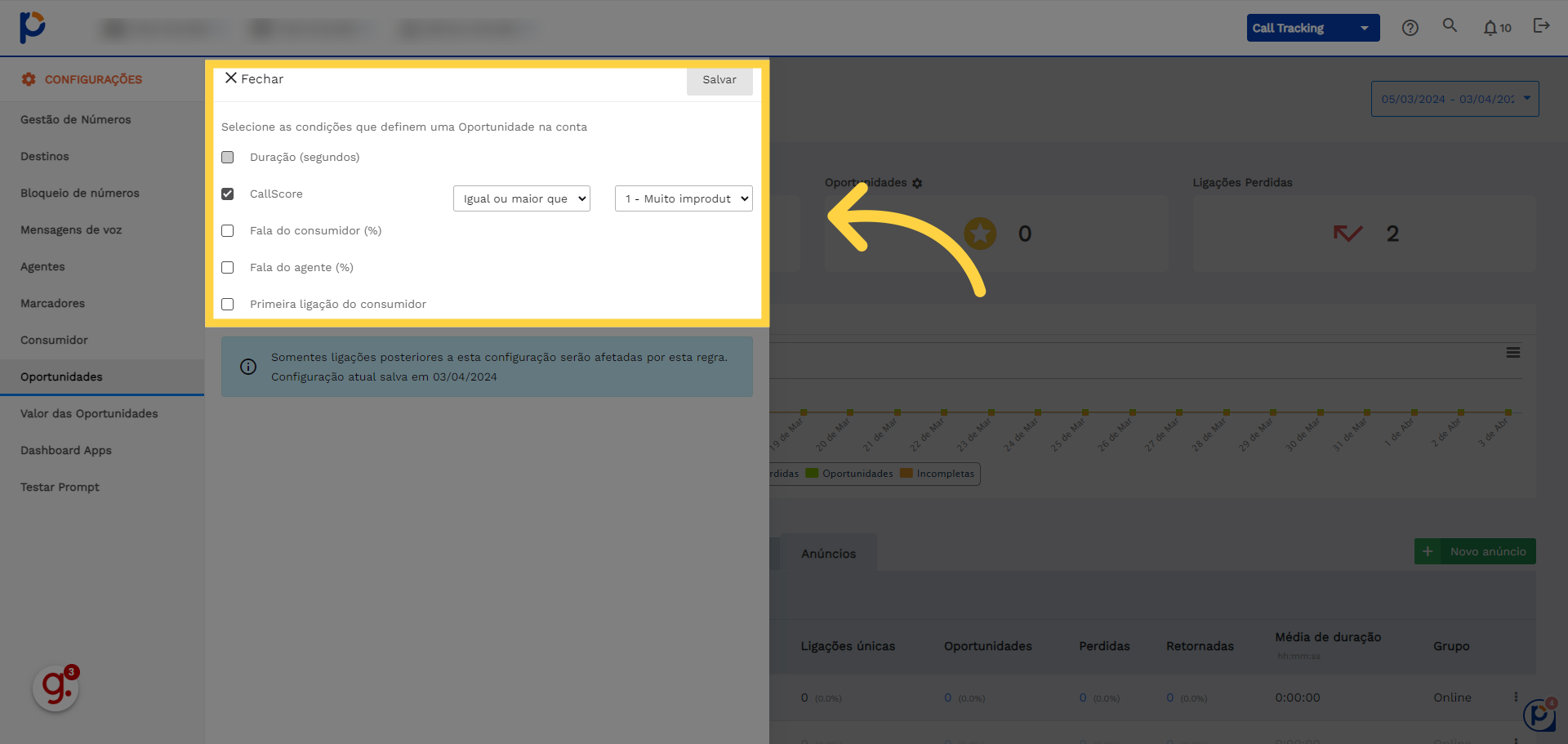Click the Configurações gear icon

pos(29,79)
